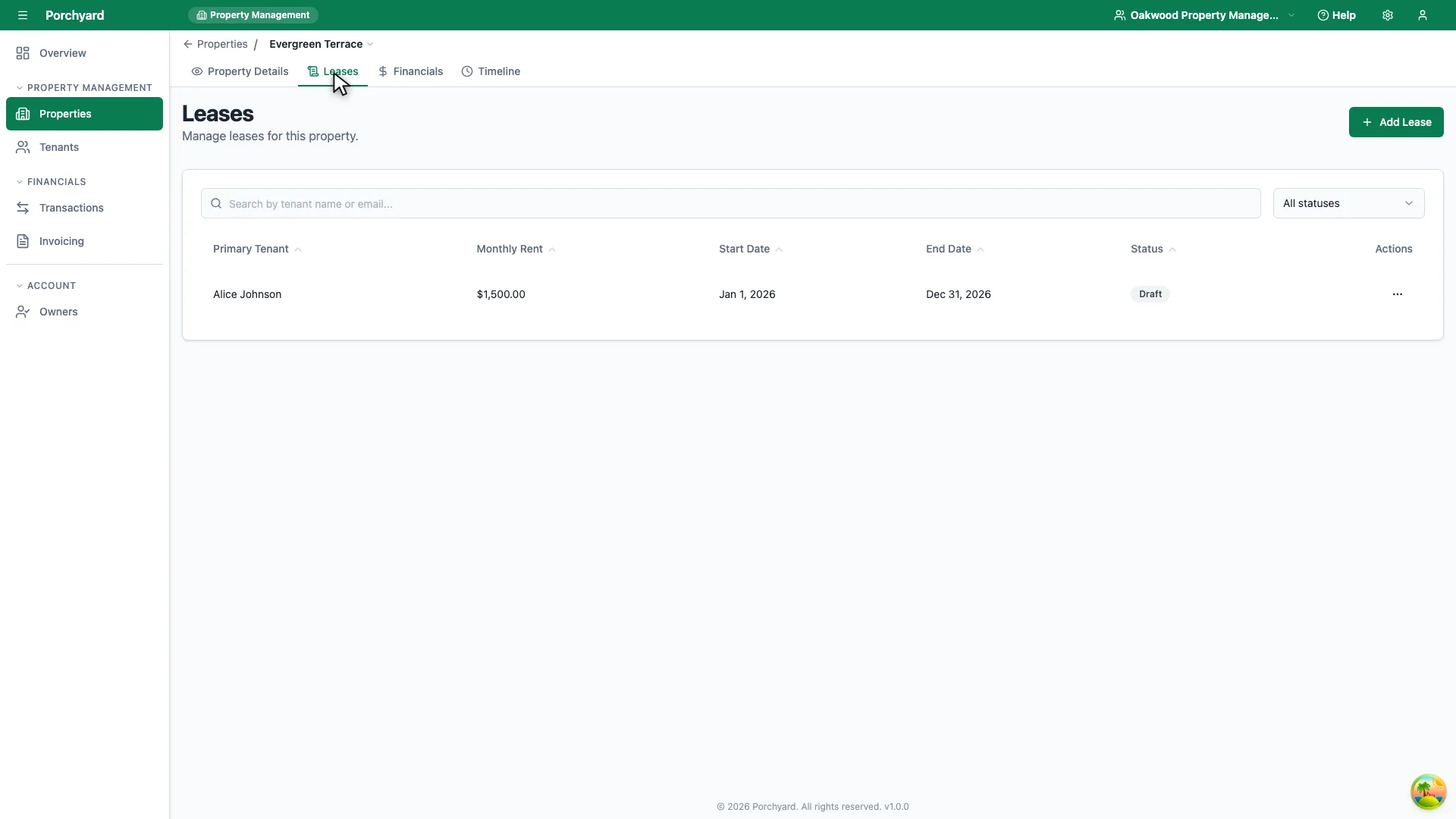Click the Invoicing document icon

tap(23, 241)
